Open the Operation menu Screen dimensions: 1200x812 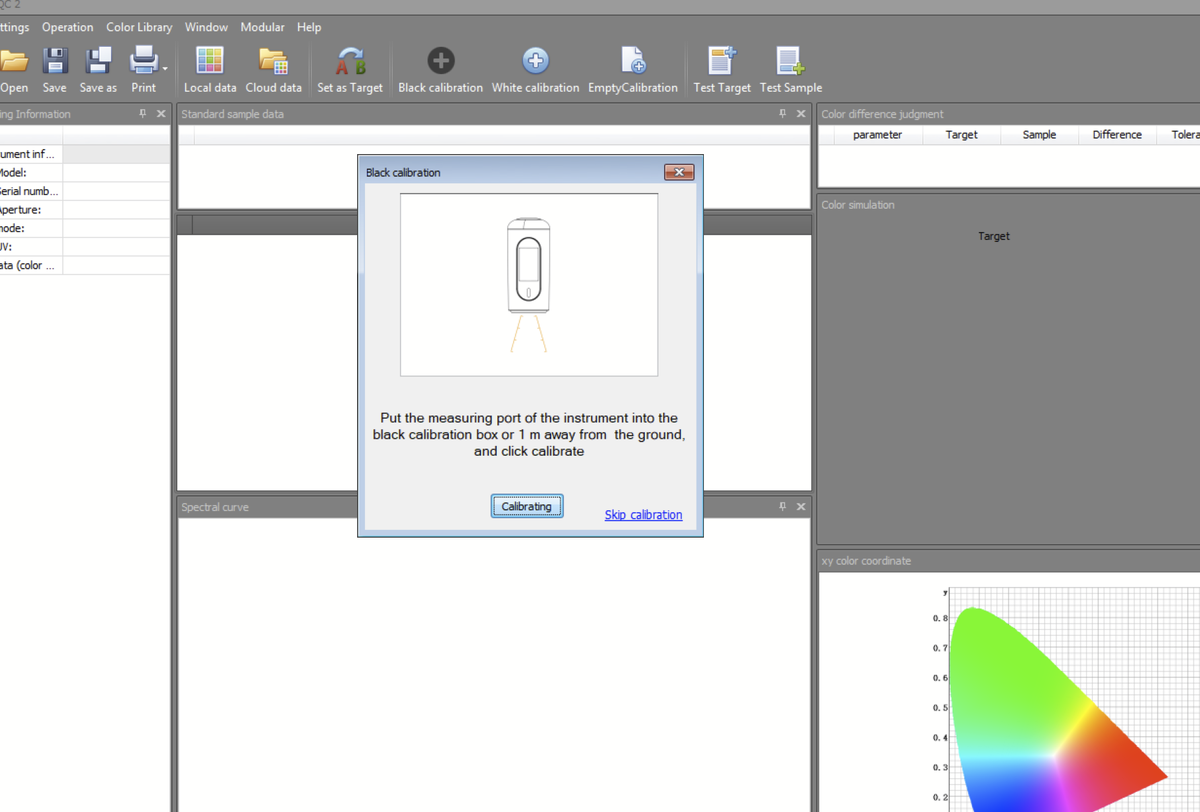click(67, 27)
